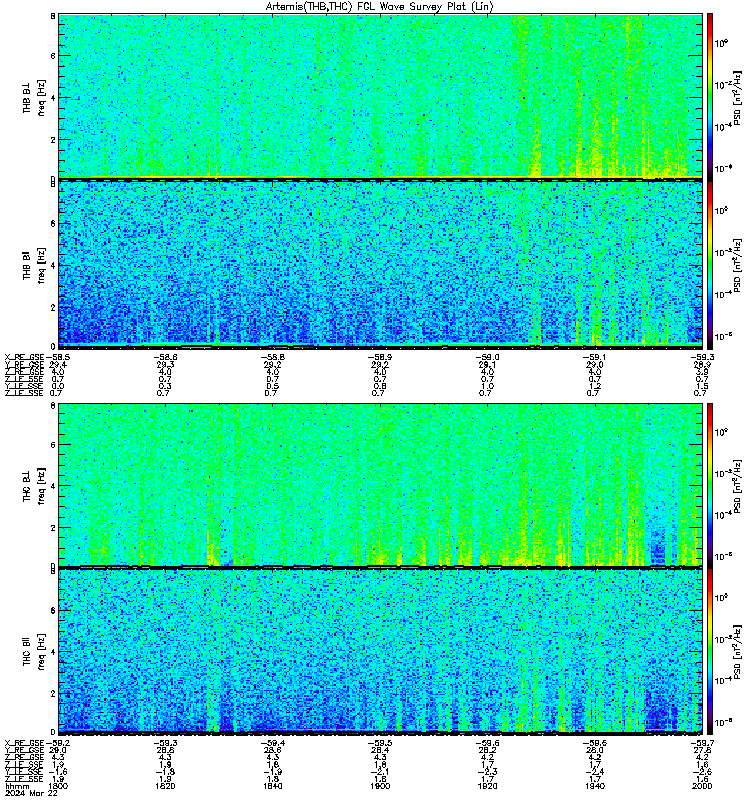Click the 1820 time tick label

pos(165,786)
